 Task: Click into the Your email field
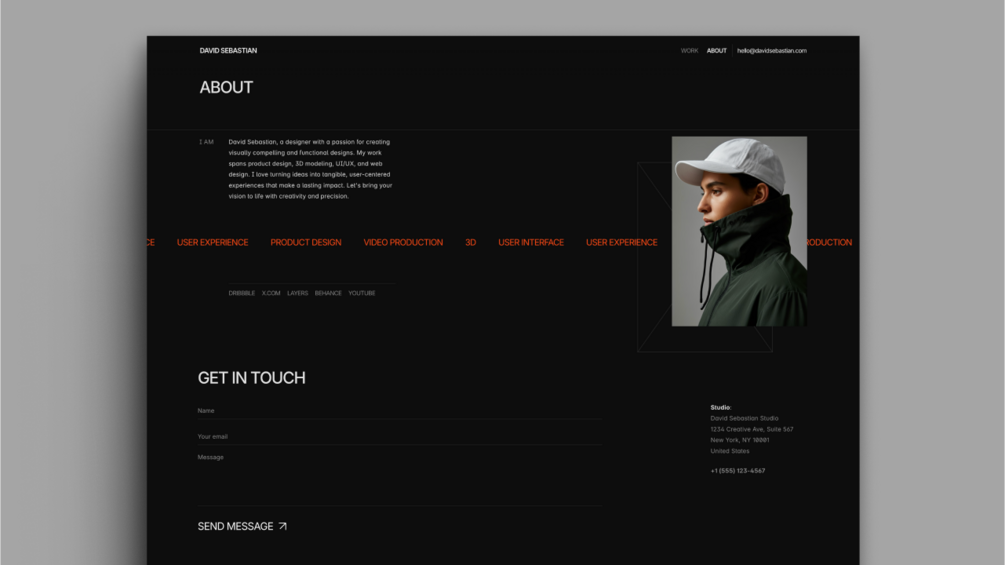click(x=399, y=436)
